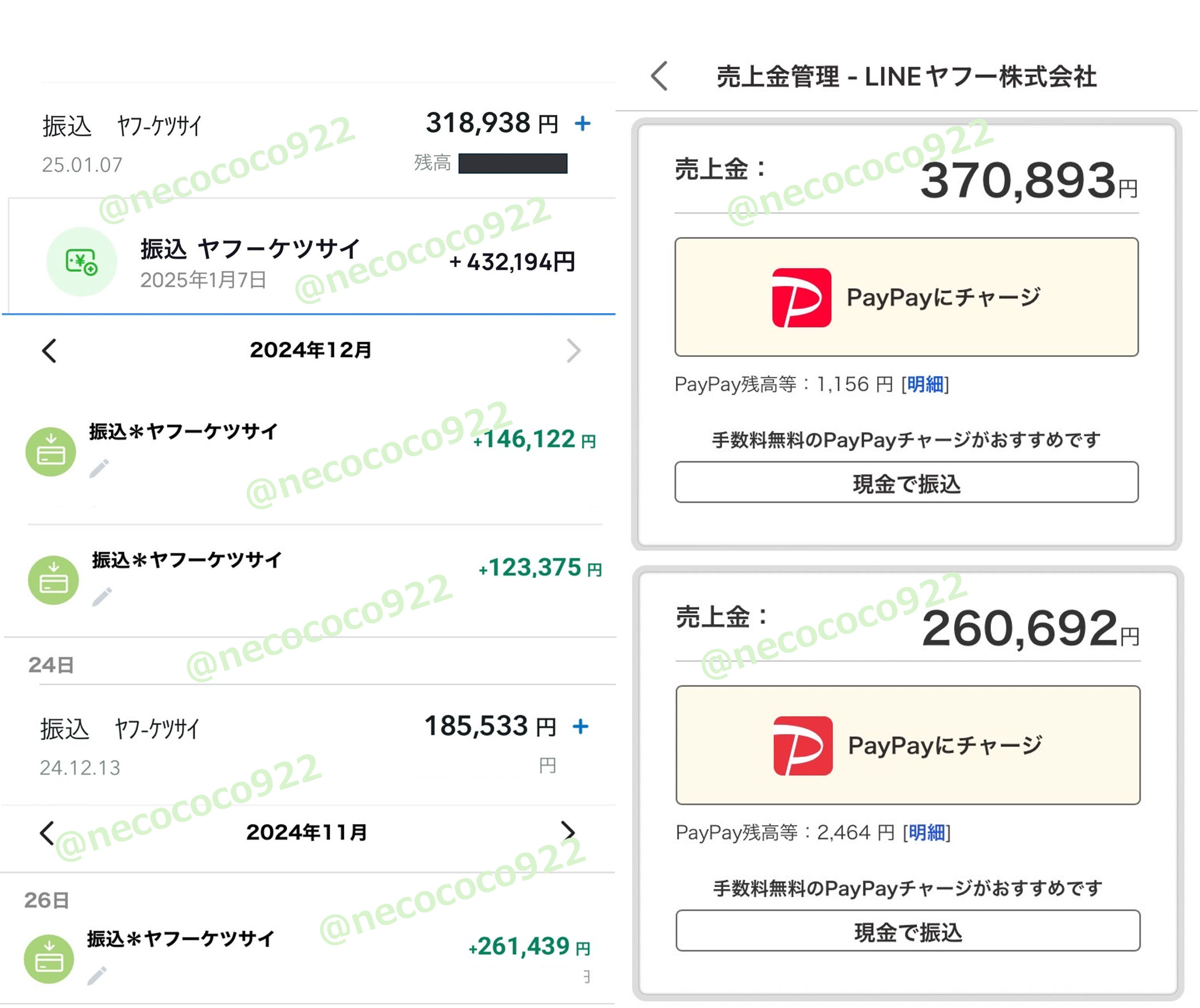Image resolution: width=1200 pixels, height=1008 pixels.
Task: Tap the deposit icon beside +123,375 円
Action: (53, 581)
